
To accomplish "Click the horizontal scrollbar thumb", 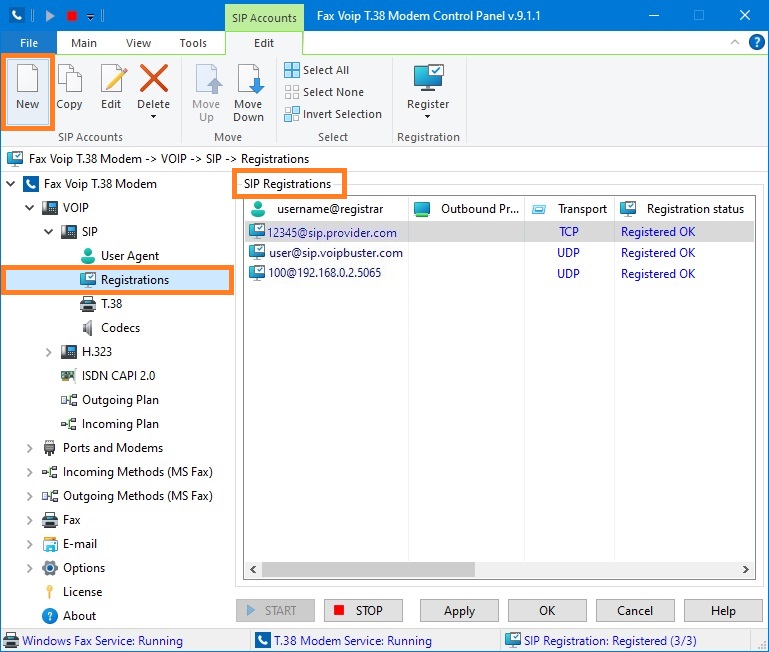I will pyautogui.click(x=368, y=569).
